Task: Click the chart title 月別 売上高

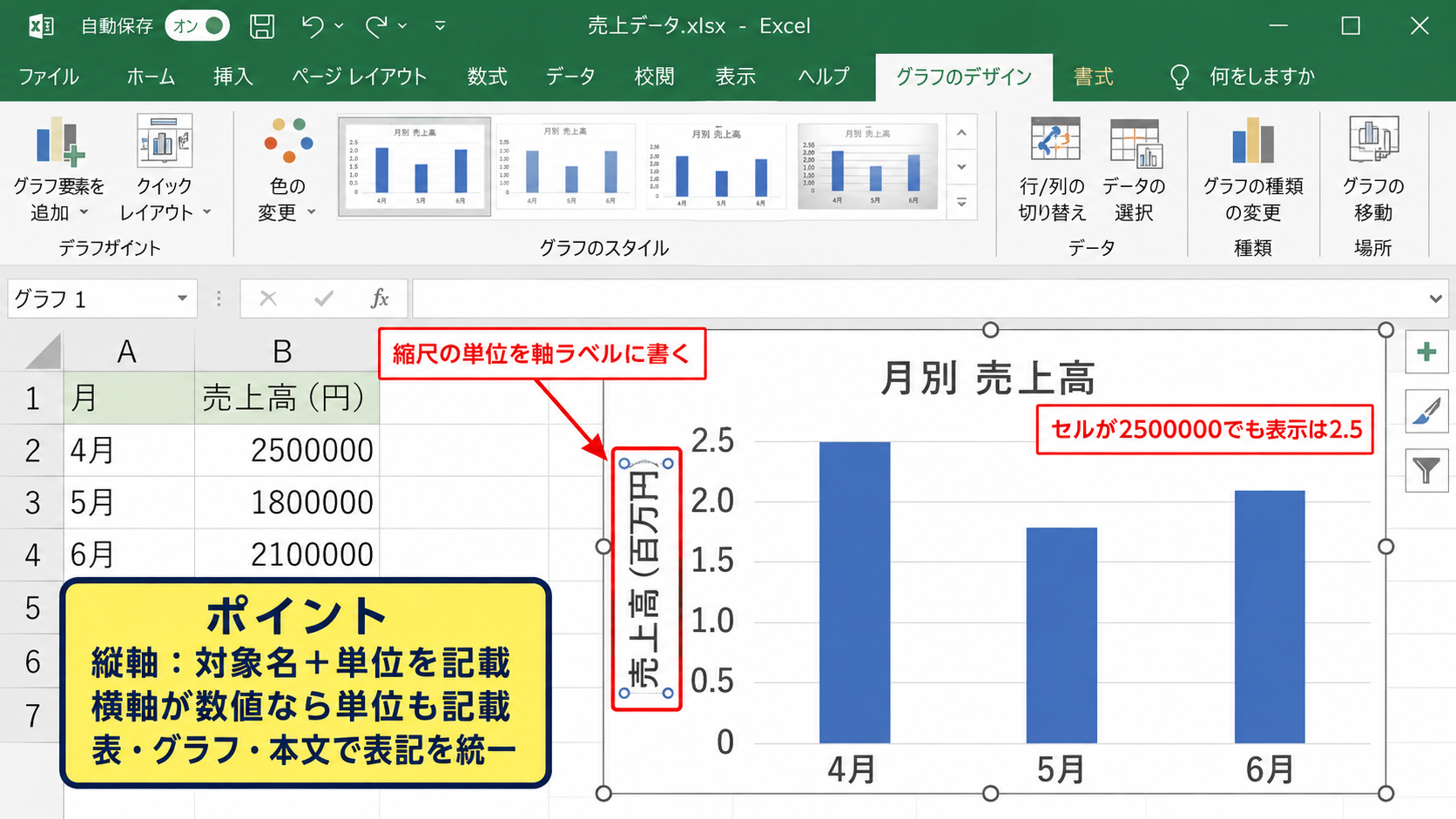Action: pyautogui.click(x=987, y=379)
